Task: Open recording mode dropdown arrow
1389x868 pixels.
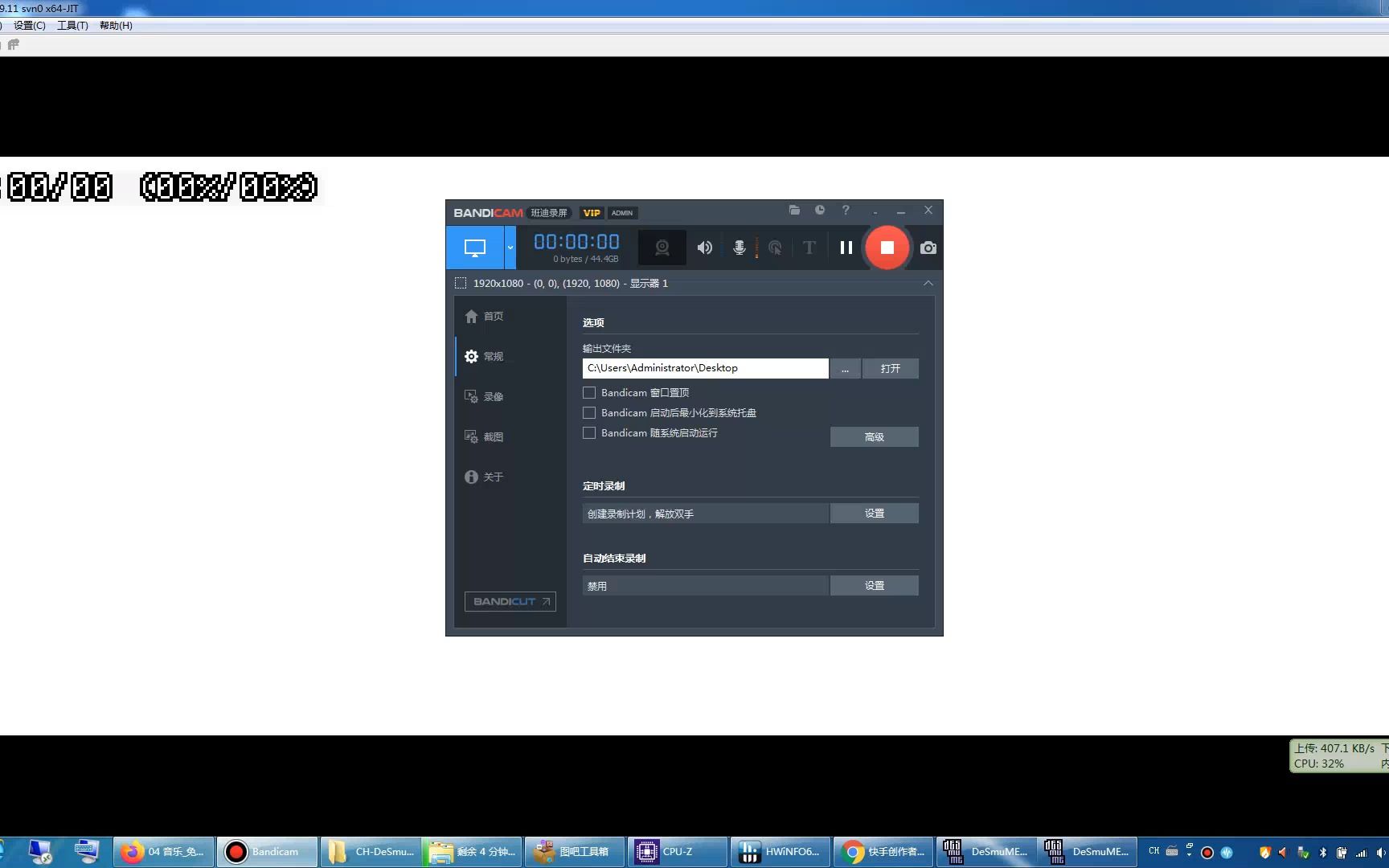Action: pos(510,248)
